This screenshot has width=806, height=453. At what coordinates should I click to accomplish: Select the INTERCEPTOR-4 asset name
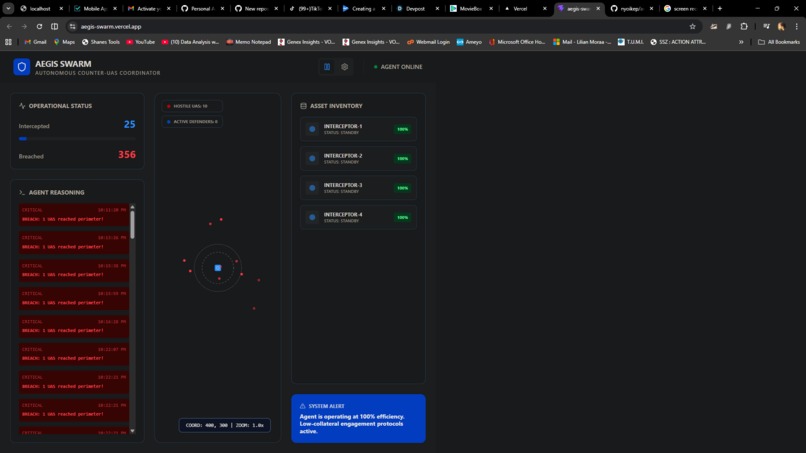coord(343,214)
